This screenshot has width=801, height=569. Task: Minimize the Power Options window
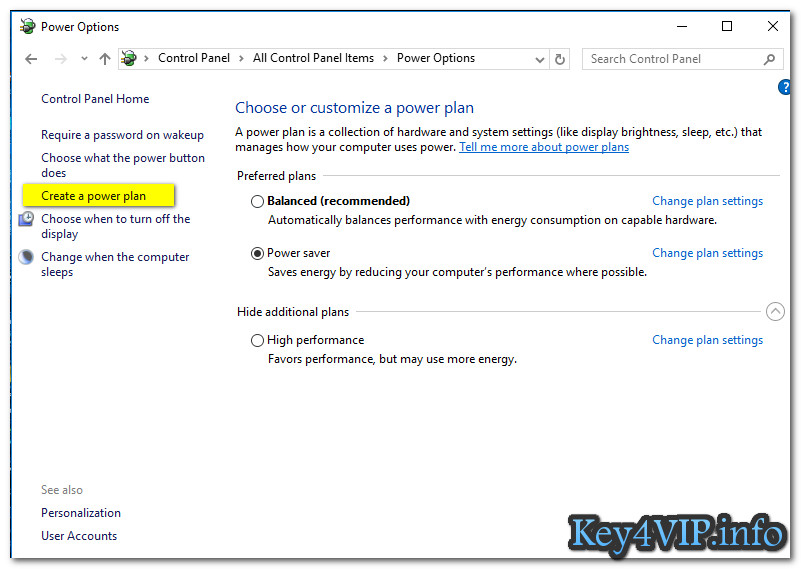682,26
